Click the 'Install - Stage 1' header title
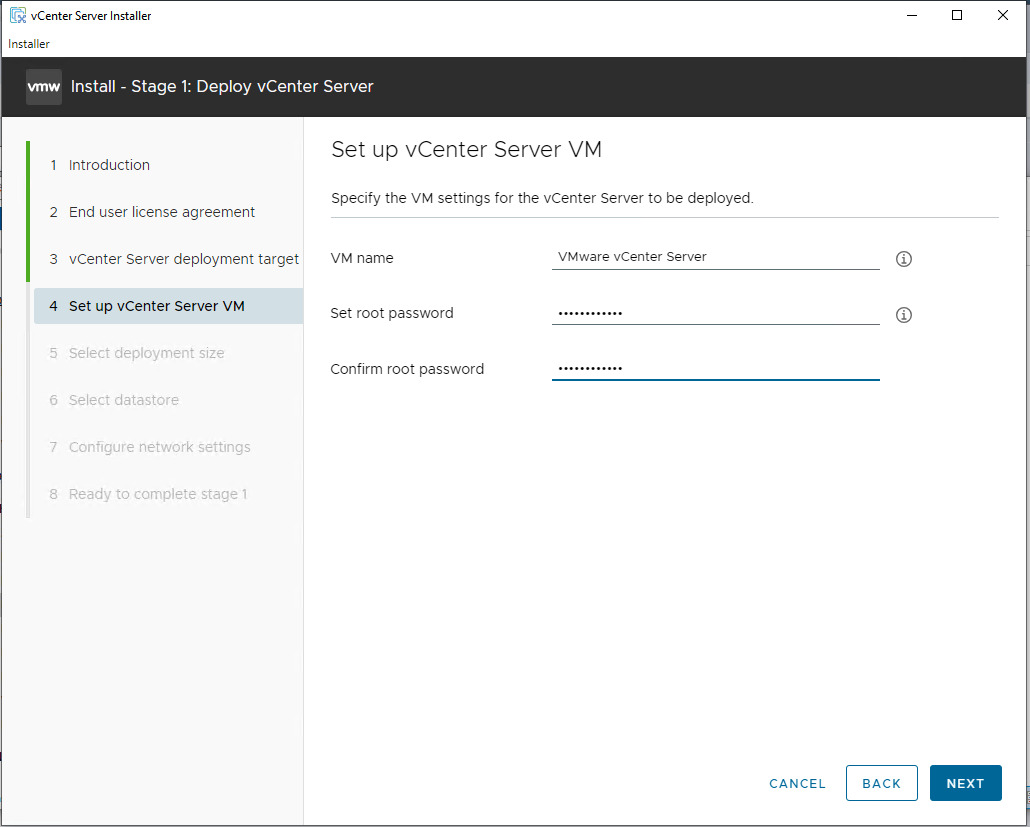The image size is (1030, 827). point(222,87)
